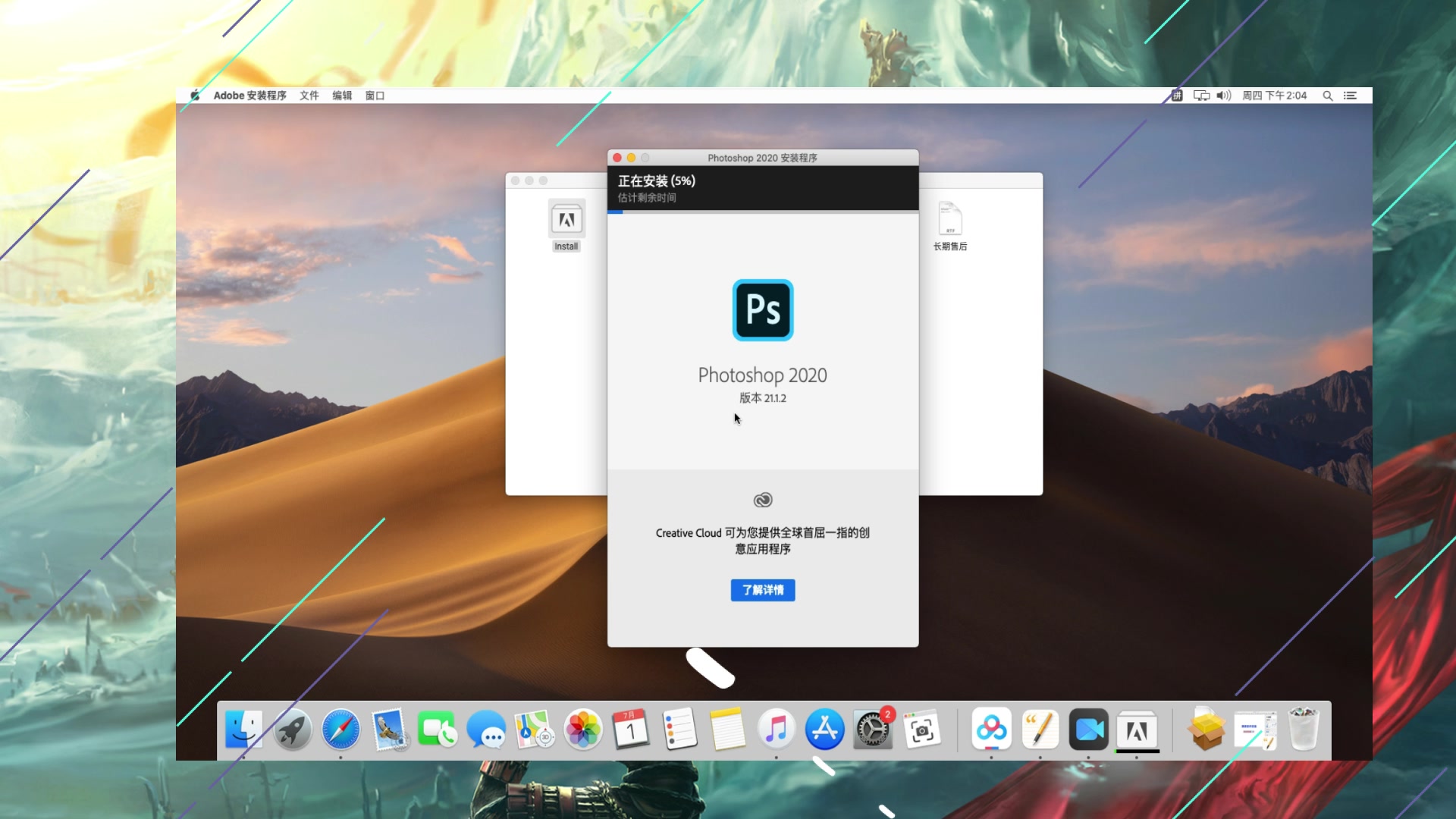1456x819 pixels.
Task: Open Notification Center icon
Action: pyautogui.click(x=1350, y=96)
